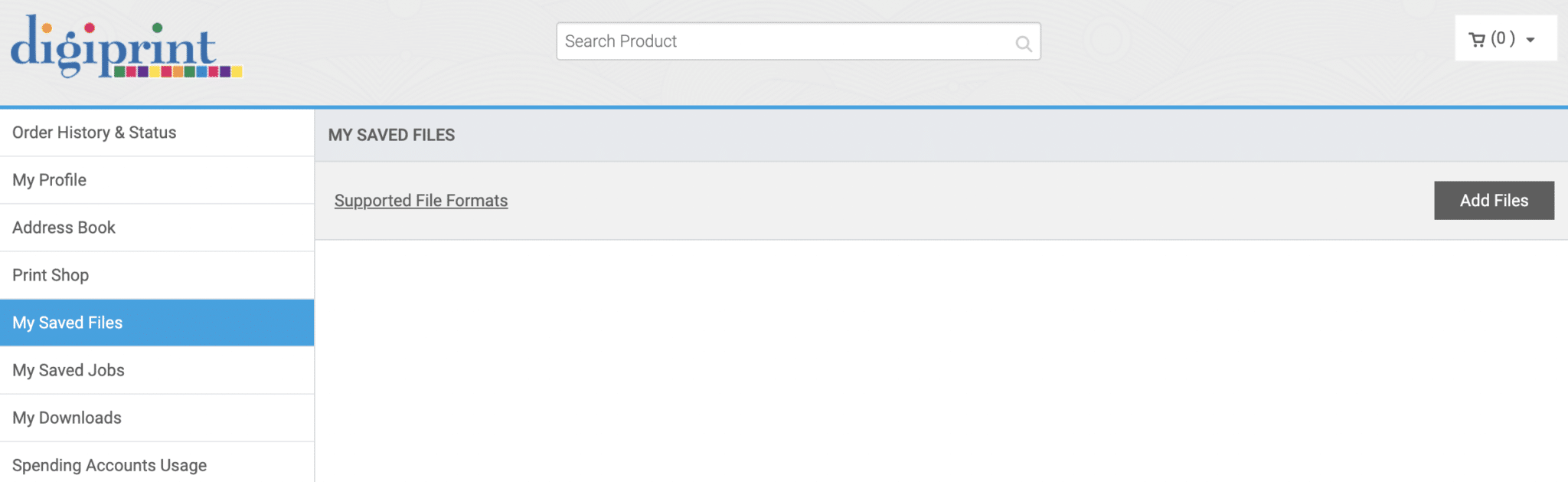Click the Add Files button

point(1494,201)
